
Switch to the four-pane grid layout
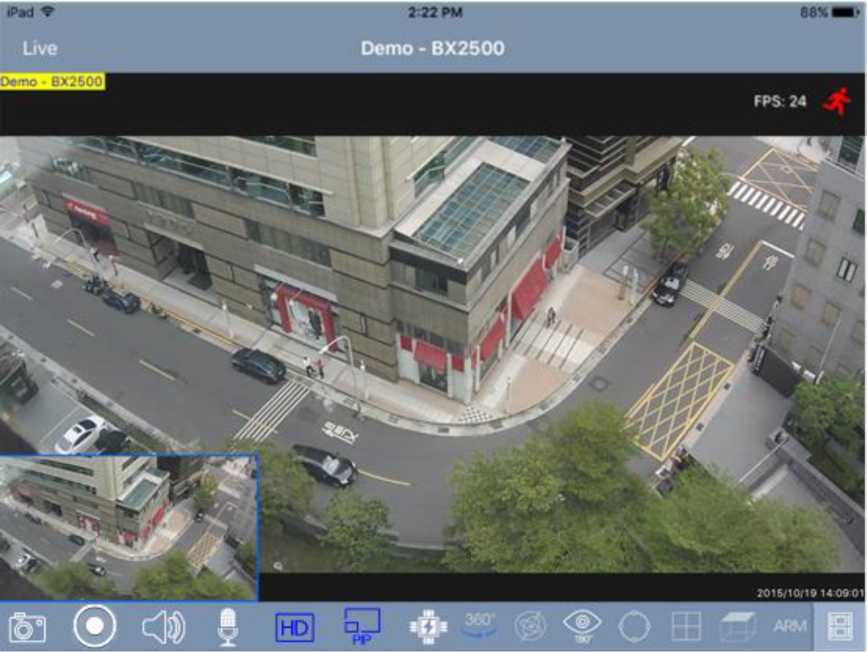tap(686, 627)
